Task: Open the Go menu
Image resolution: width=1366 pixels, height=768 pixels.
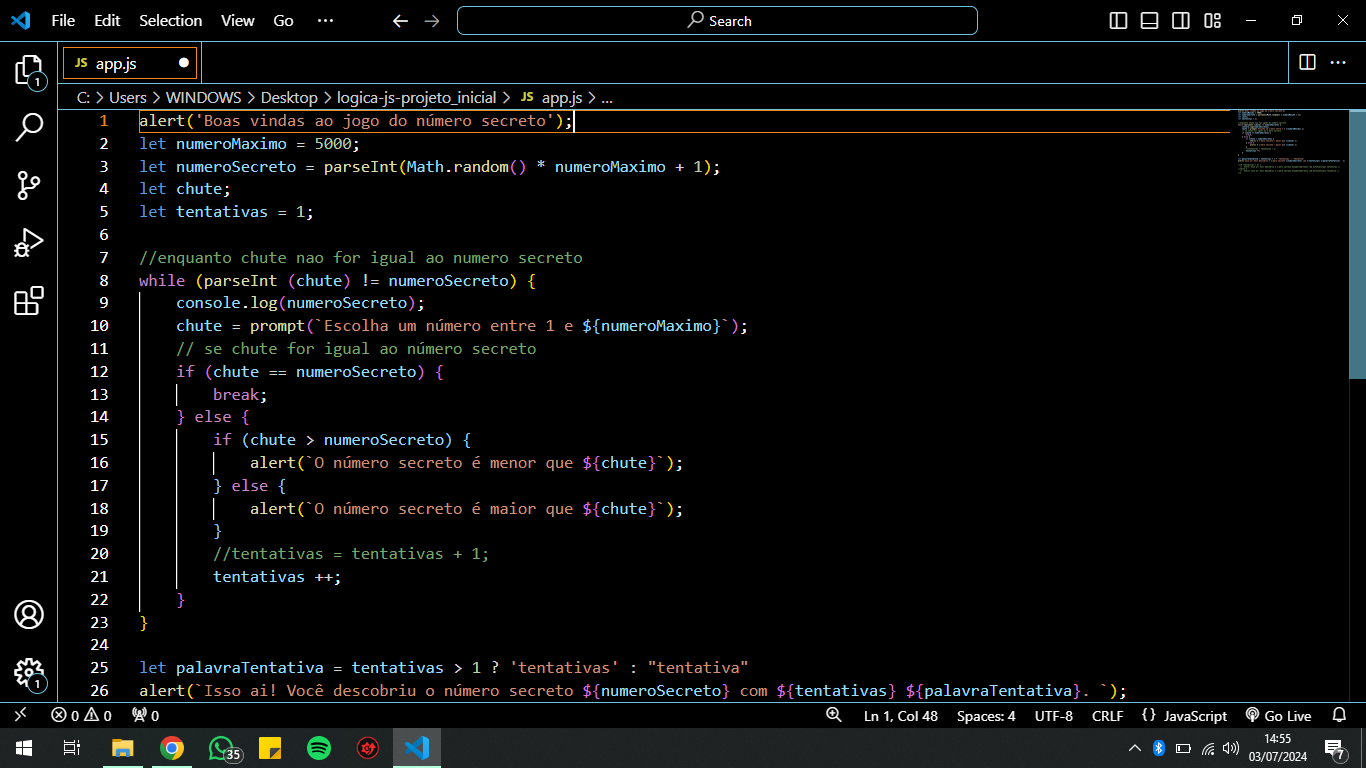Action: [x=284, y=21]
